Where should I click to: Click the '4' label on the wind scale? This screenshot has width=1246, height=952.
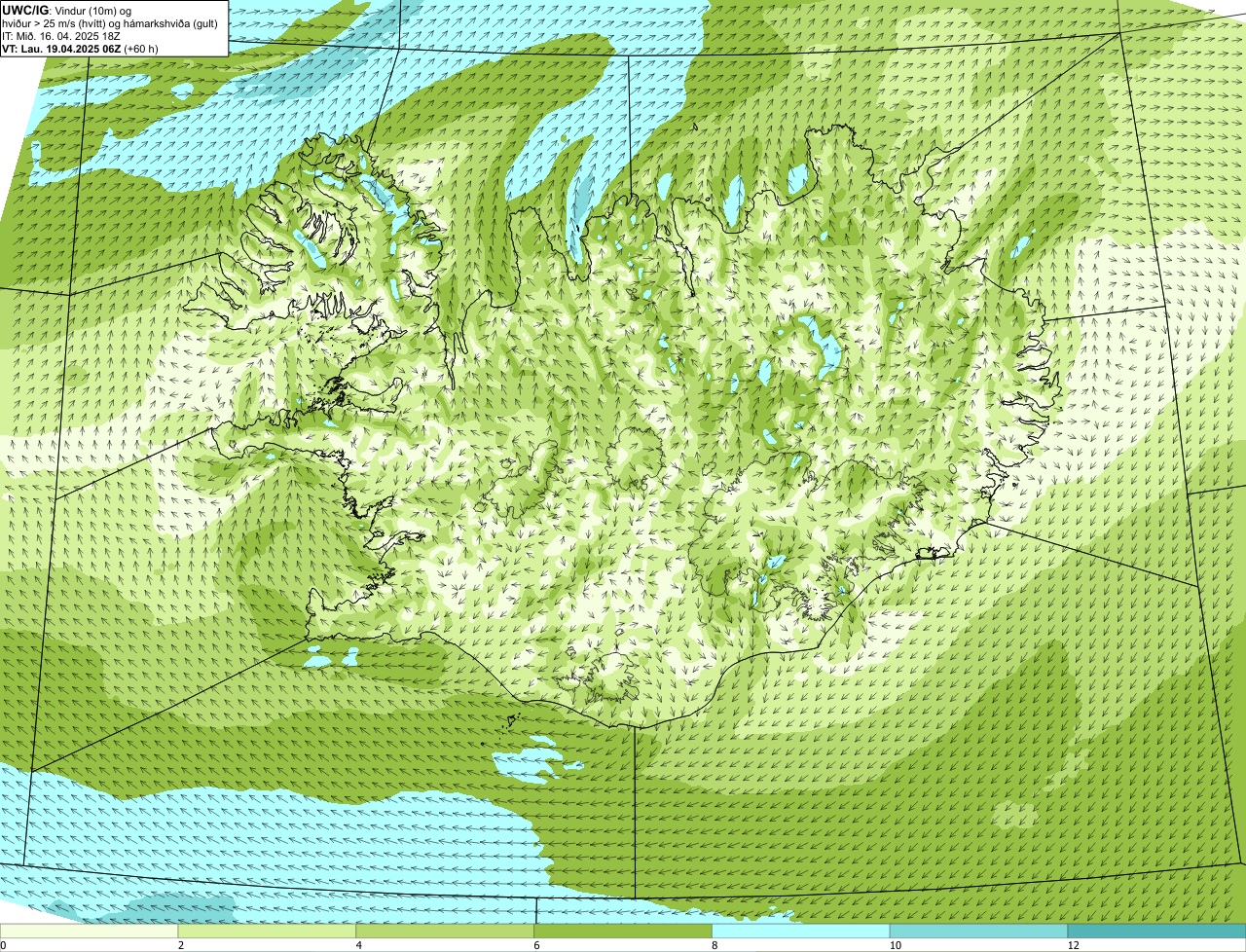coord(359,945)
